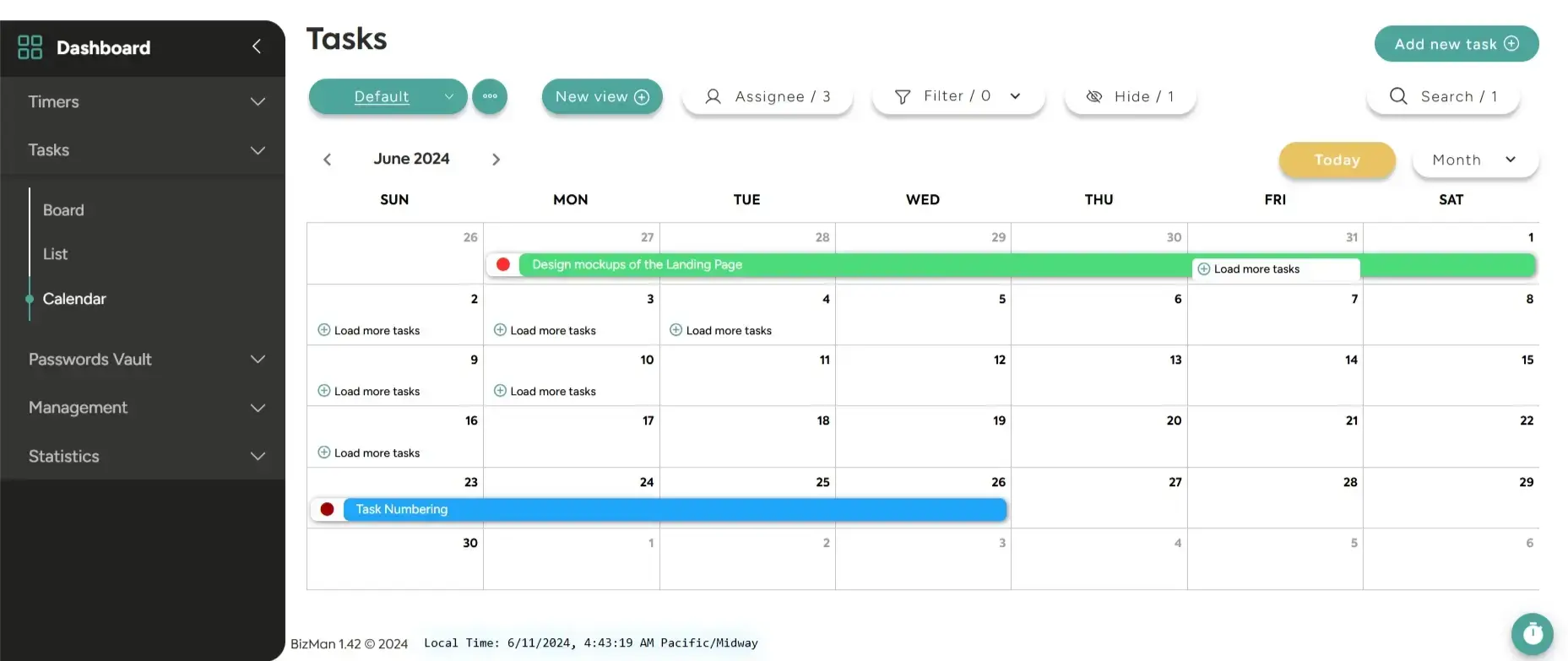This screenshot has height=661, width=1568.
Task: Click the red dot on Design mockups task
Action: pos(503,264)
